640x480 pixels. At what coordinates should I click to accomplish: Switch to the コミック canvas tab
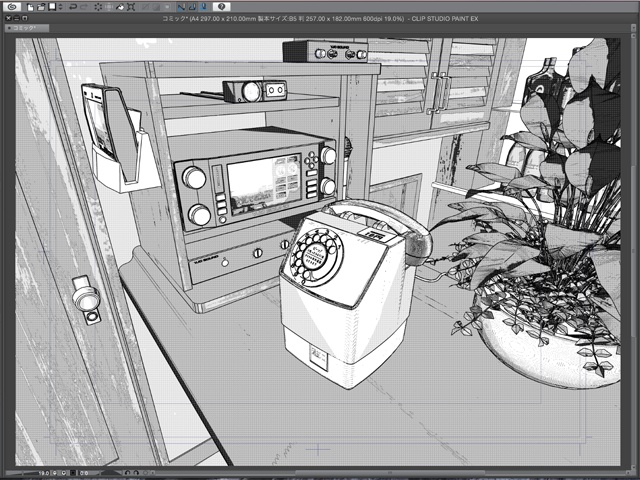pos(24,29)
